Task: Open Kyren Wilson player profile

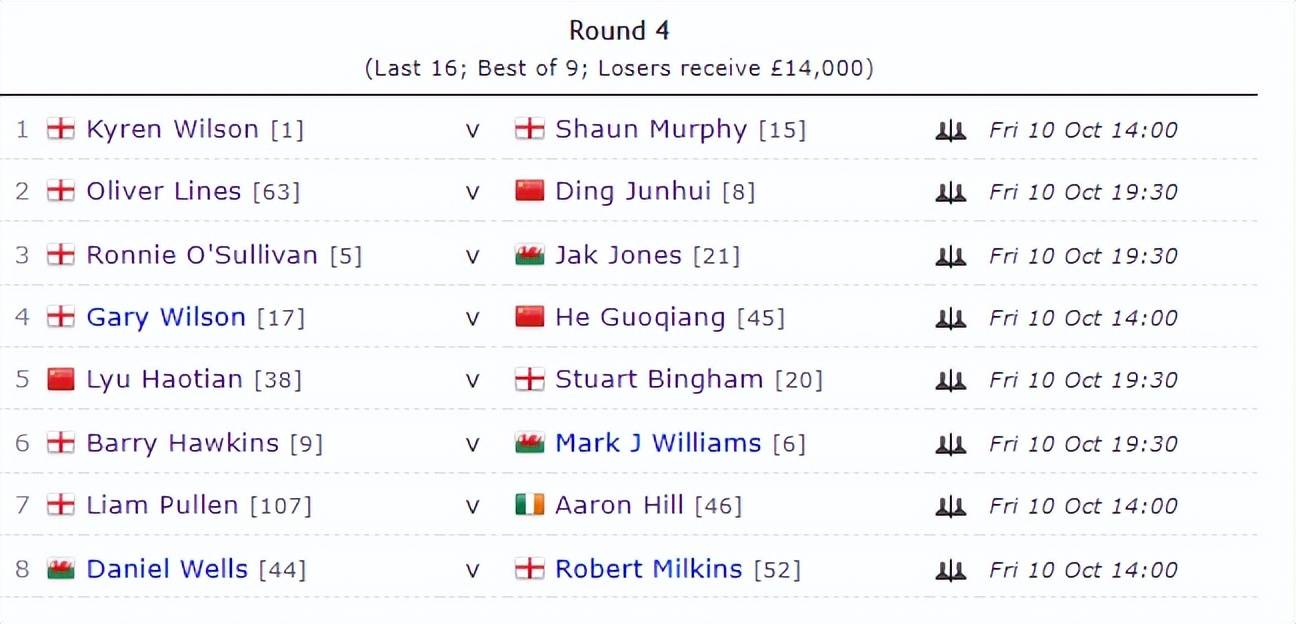Action: 172,129
